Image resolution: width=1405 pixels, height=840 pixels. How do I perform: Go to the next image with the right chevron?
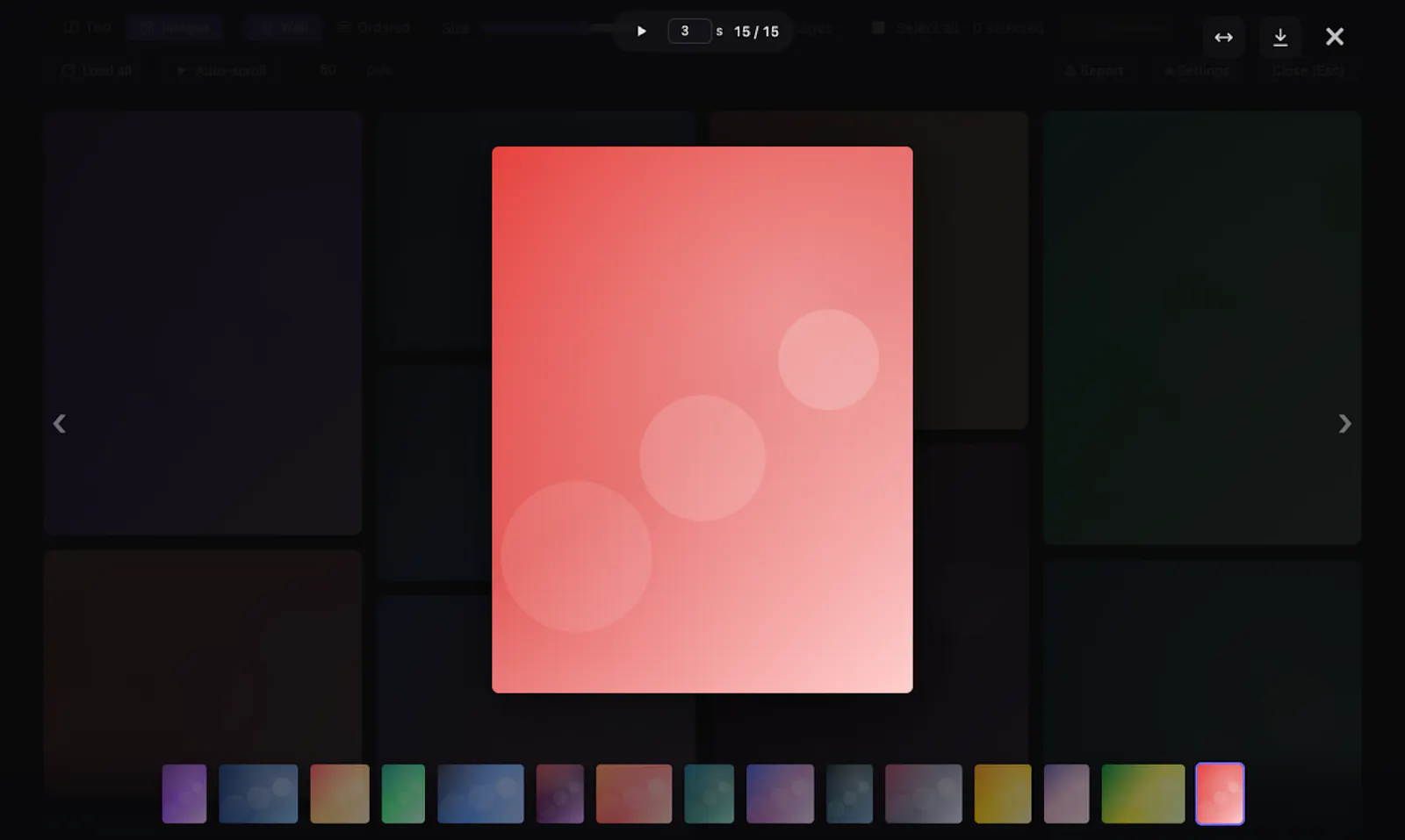click(1344, 424)
